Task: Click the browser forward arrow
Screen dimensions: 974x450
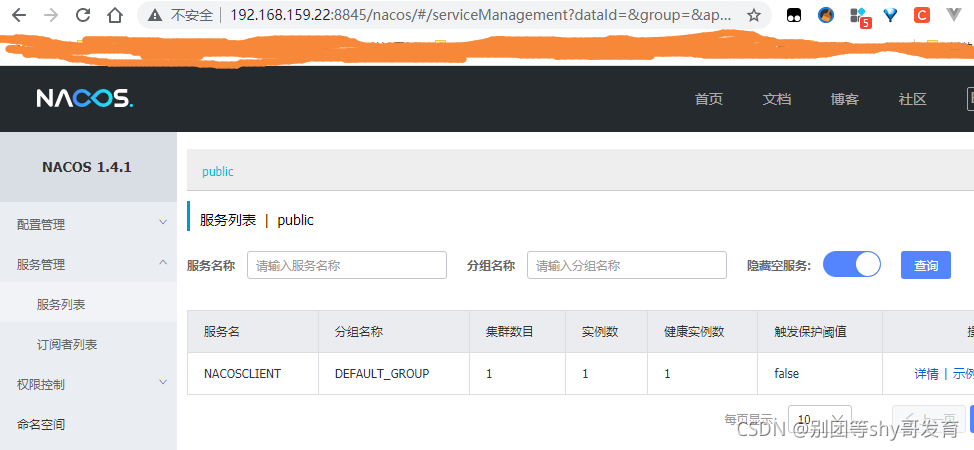Action: [51, 15]
